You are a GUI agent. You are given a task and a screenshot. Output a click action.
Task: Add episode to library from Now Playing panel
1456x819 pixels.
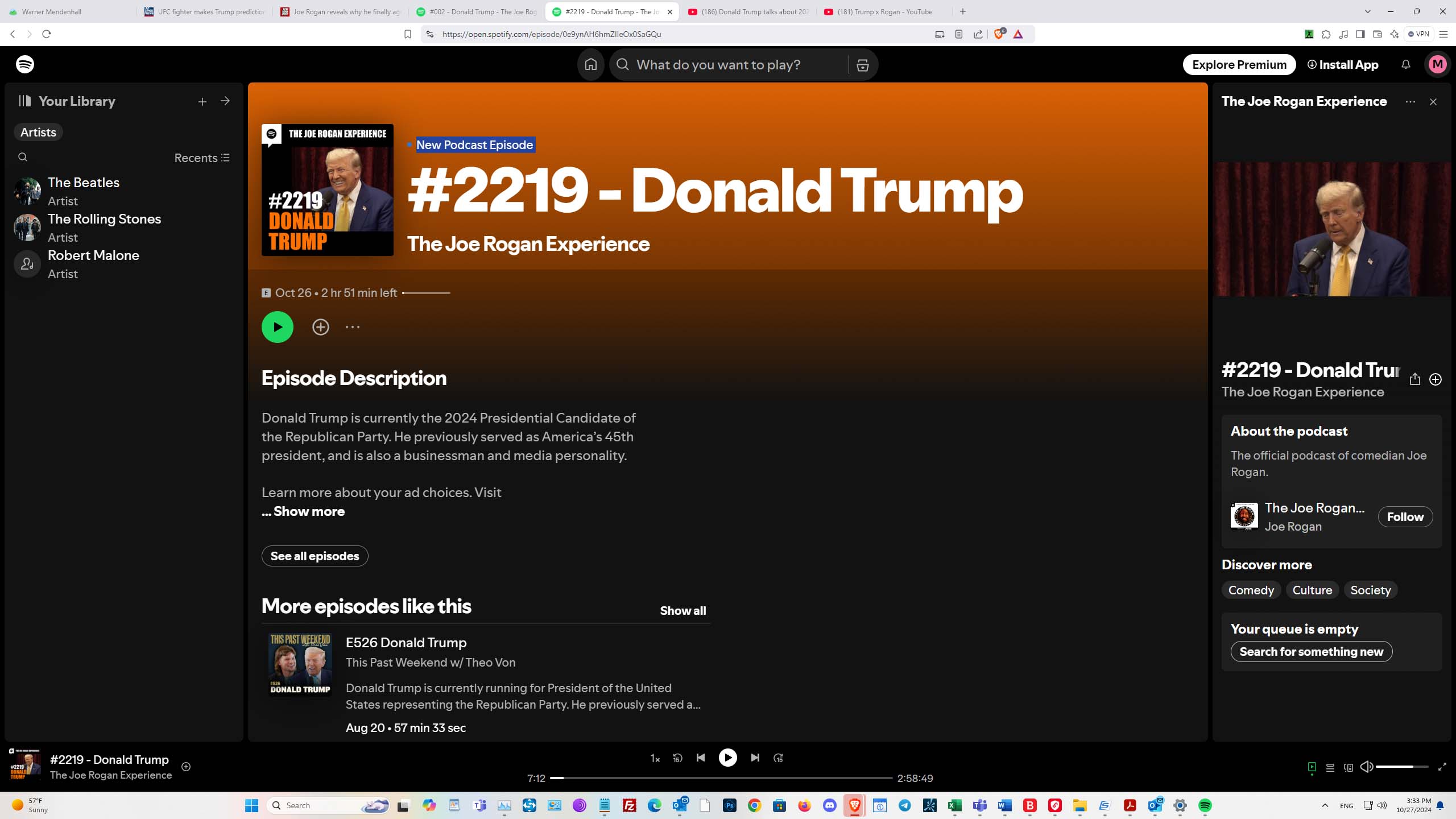(x=1436, y=379)
